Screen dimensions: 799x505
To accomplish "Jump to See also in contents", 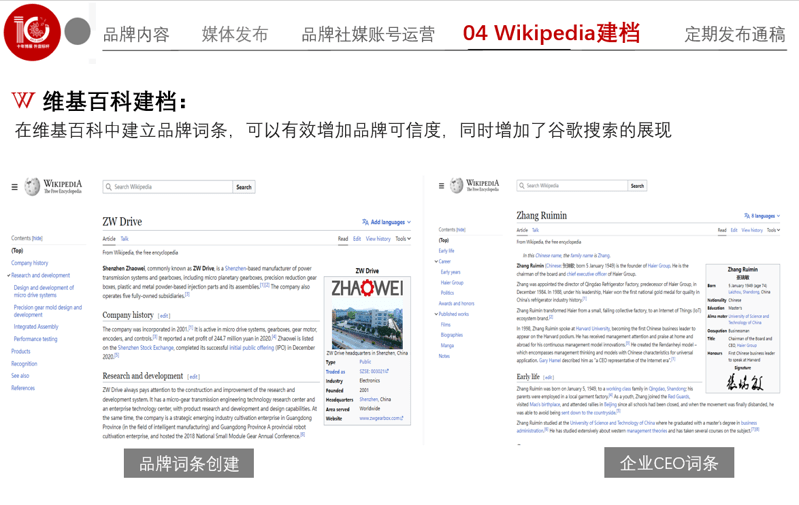I will (20, 376).
